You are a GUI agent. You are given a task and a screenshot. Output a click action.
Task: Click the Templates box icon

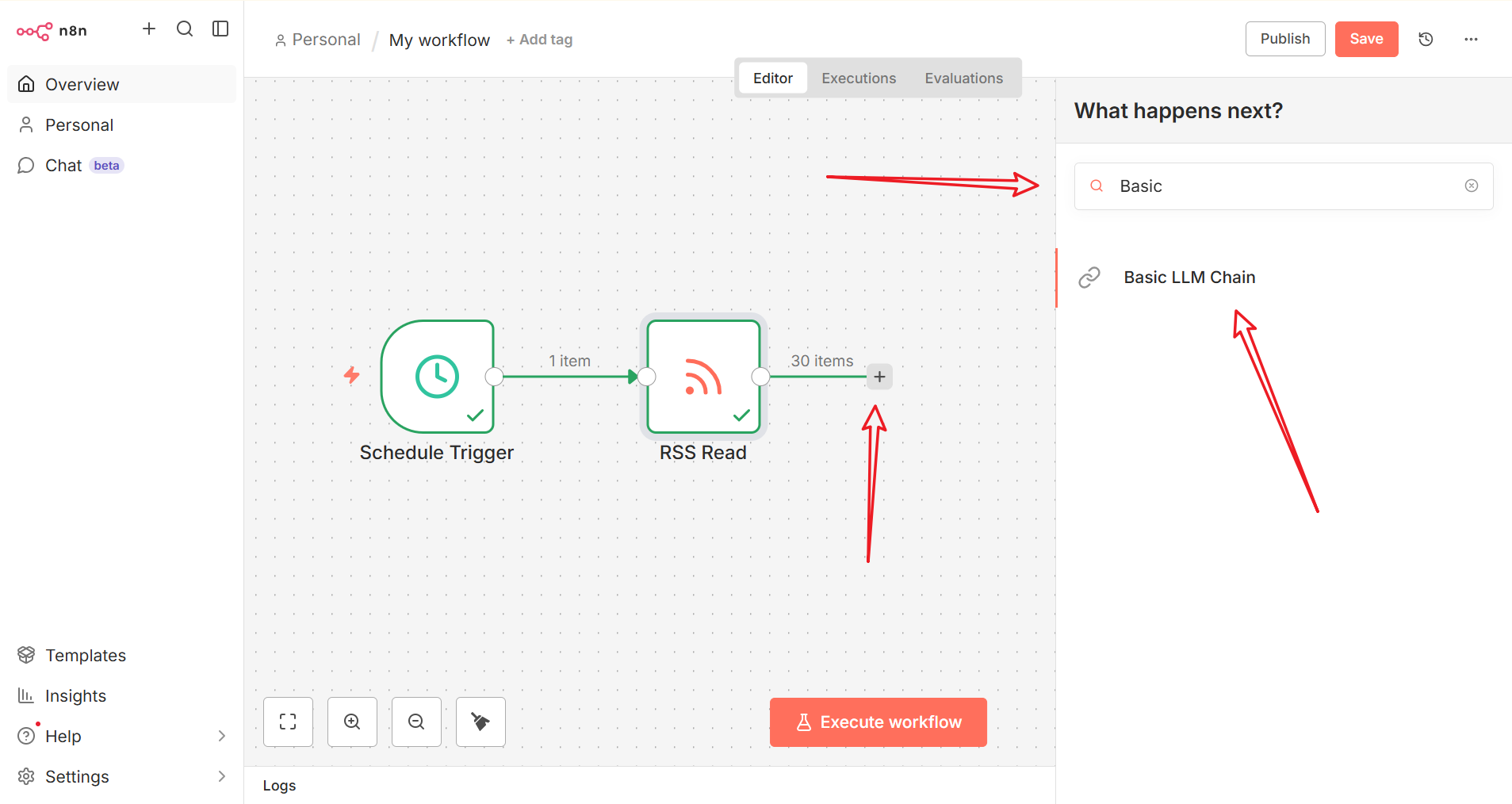[26, 655]
